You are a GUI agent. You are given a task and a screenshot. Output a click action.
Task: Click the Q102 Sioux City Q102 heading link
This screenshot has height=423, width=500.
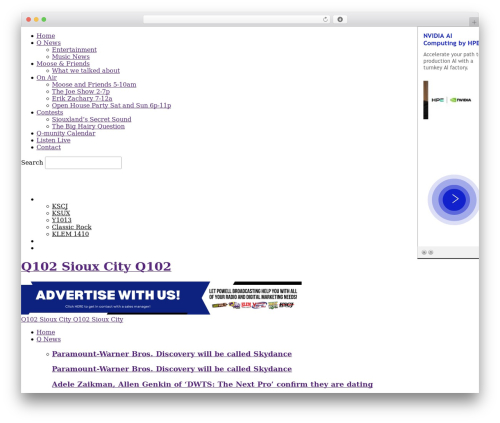point(96,266)
